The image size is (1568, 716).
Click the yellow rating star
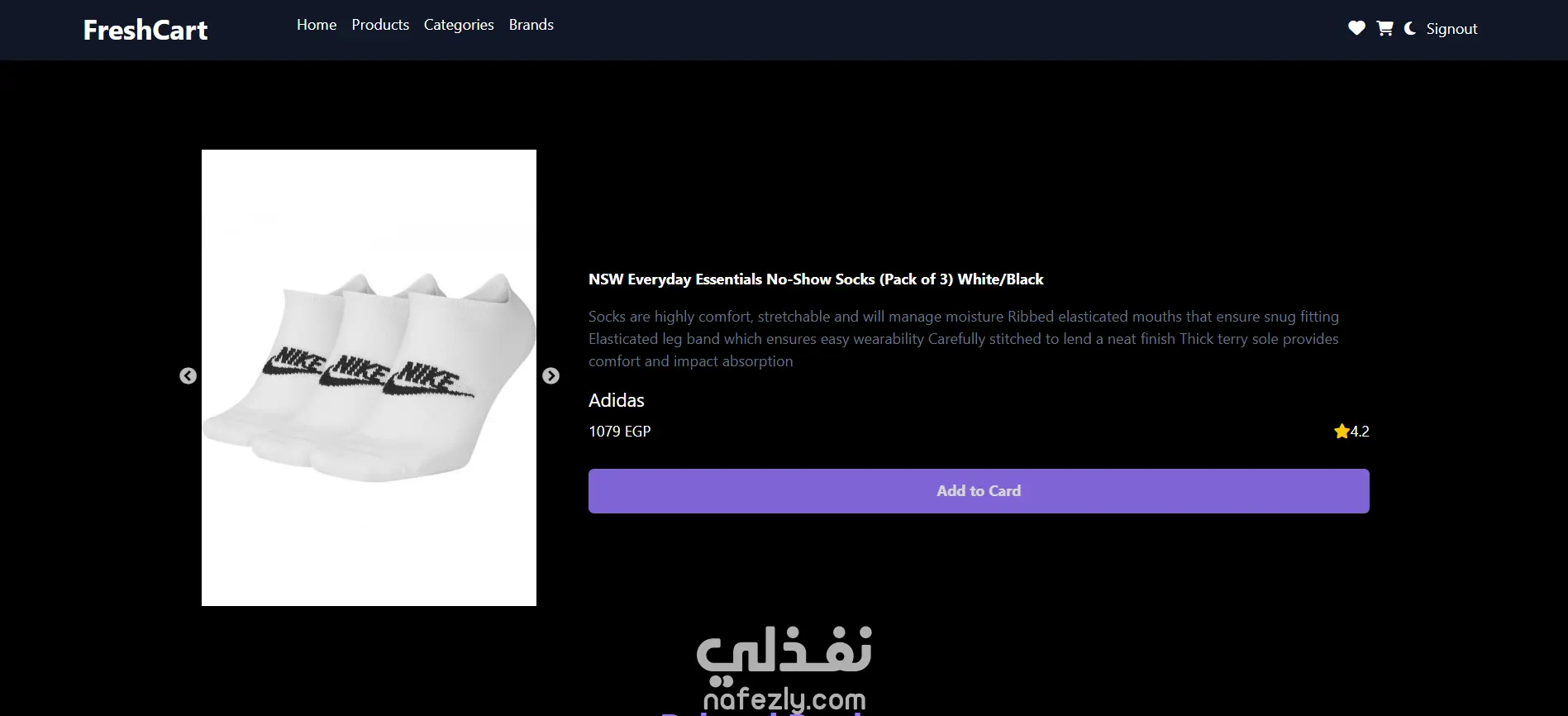click(1342, 431)
